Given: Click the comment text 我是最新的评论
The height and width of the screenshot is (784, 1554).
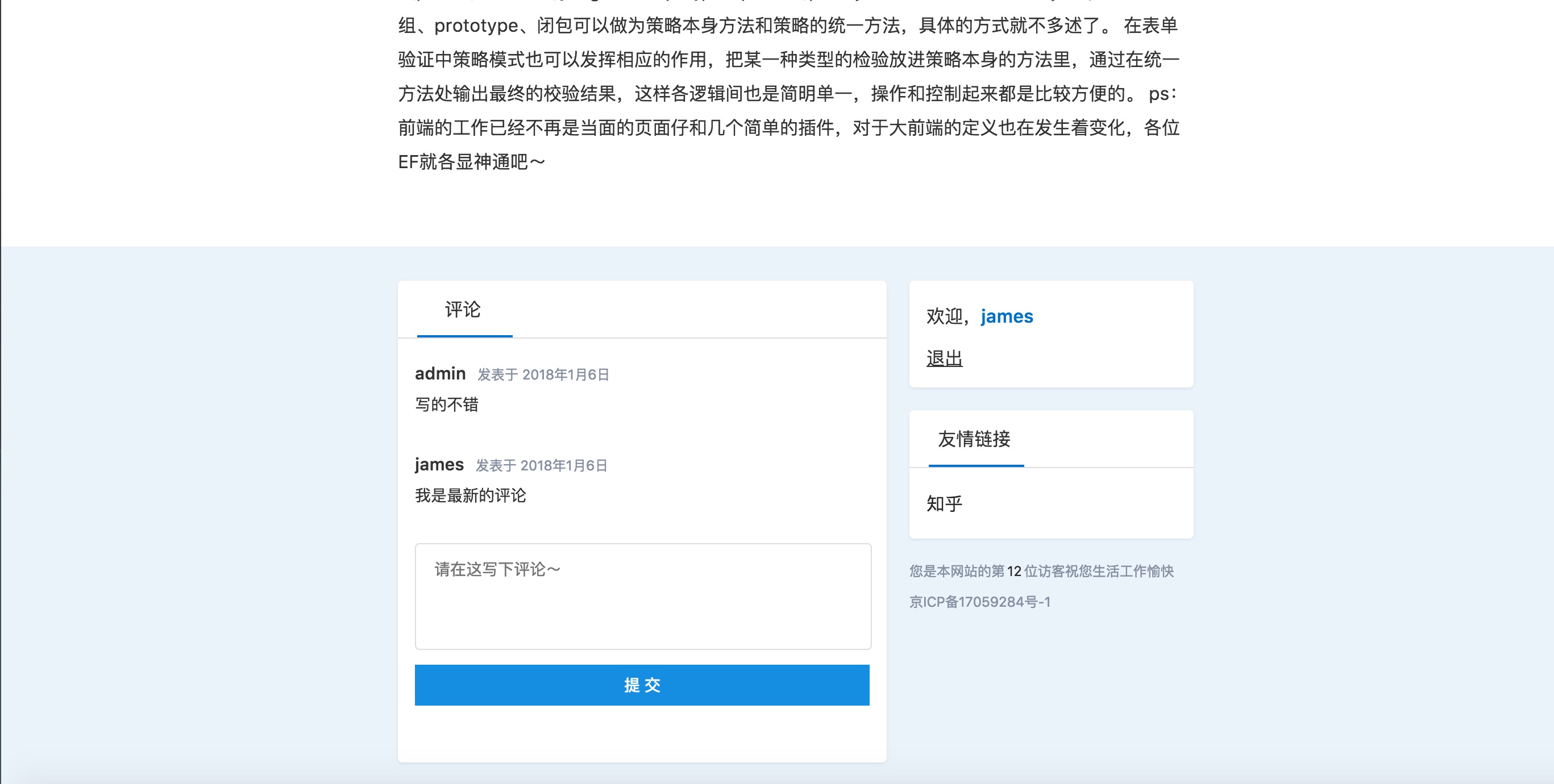Looking at the screenshot, I should (x=470, y=496).
